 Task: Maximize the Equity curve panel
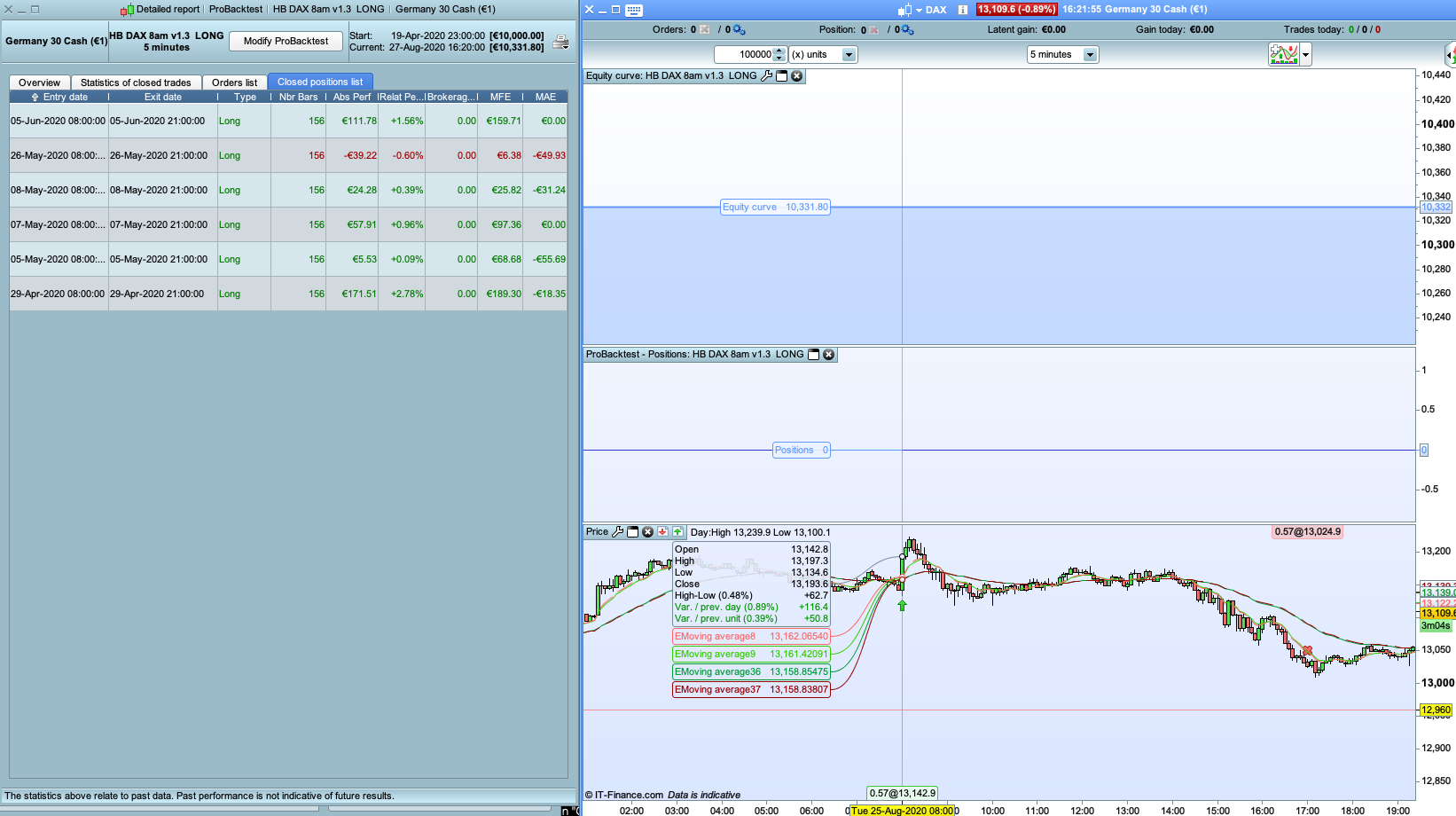click(x=782, y=76)
